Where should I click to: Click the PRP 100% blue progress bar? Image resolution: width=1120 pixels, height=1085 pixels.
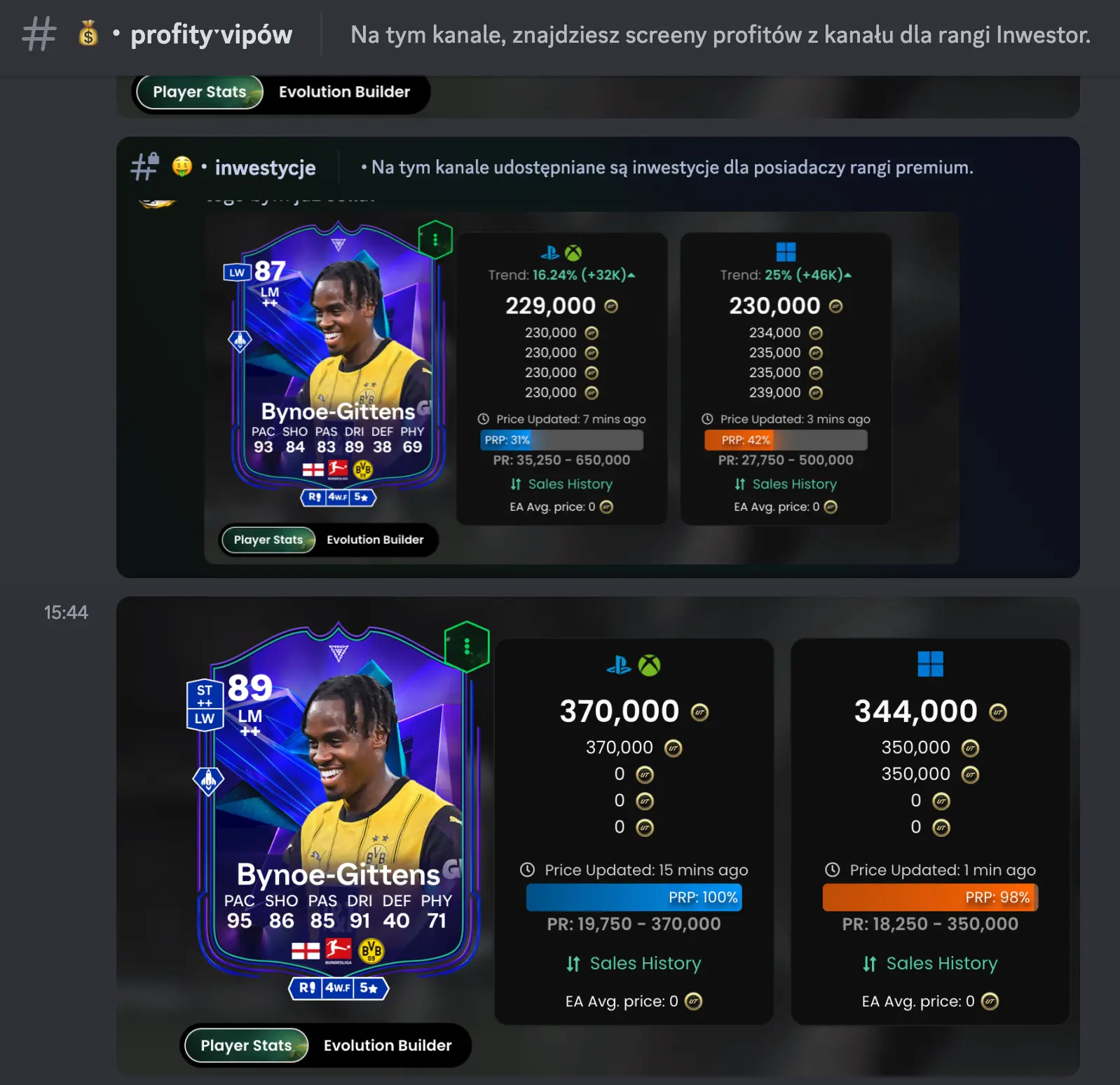pyautogui.click(x=634, y=897)
